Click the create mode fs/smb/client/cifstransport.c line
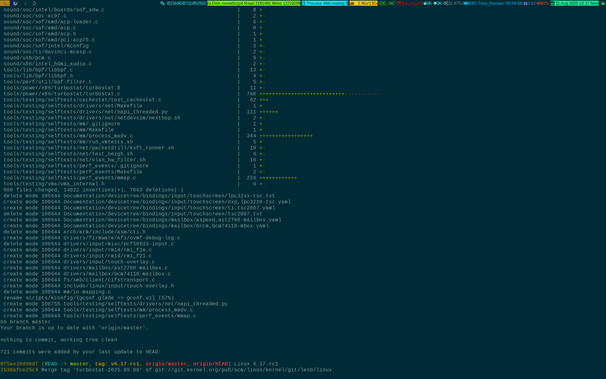This screenshot has height=379, width=606. [79, 280]
